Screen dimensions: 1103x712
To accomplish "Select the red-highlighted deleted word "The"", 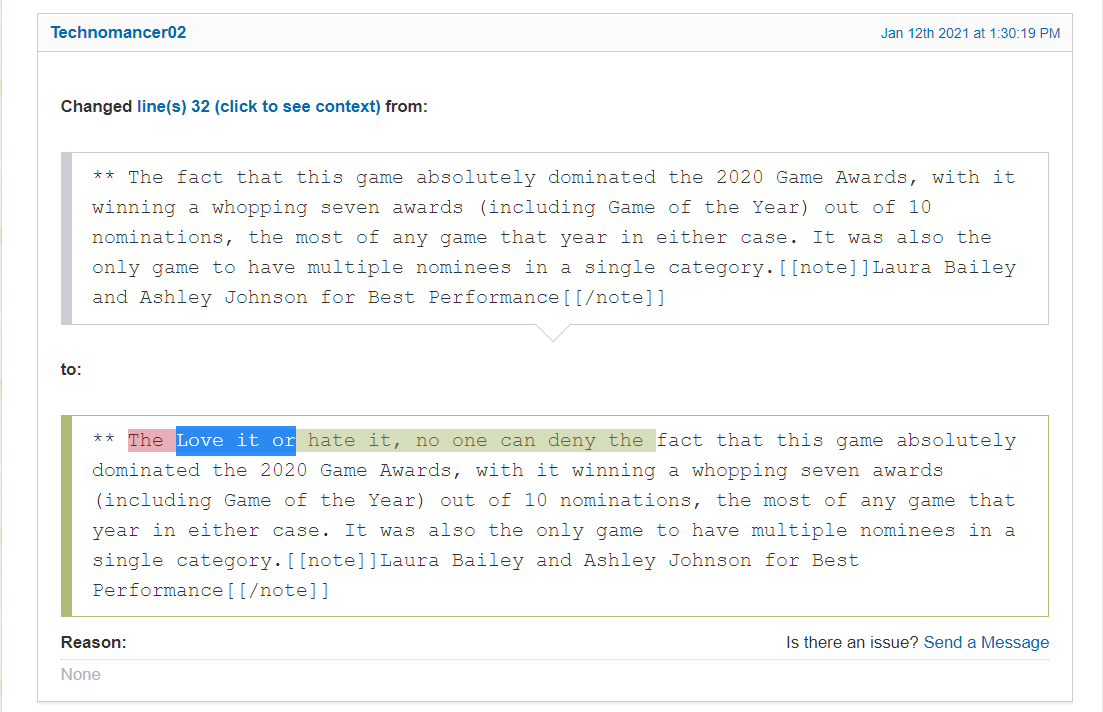I will point(151,440).
